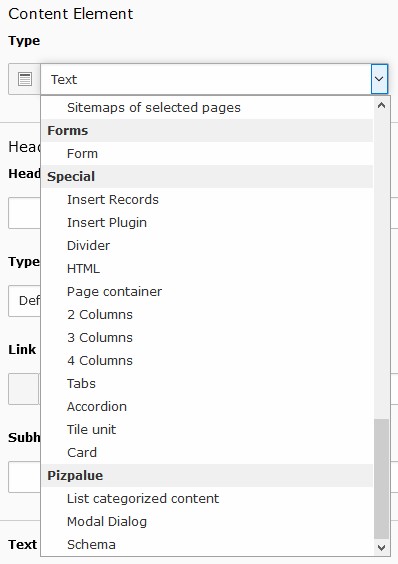Pick the Tile unit option

tap(207, 430)
